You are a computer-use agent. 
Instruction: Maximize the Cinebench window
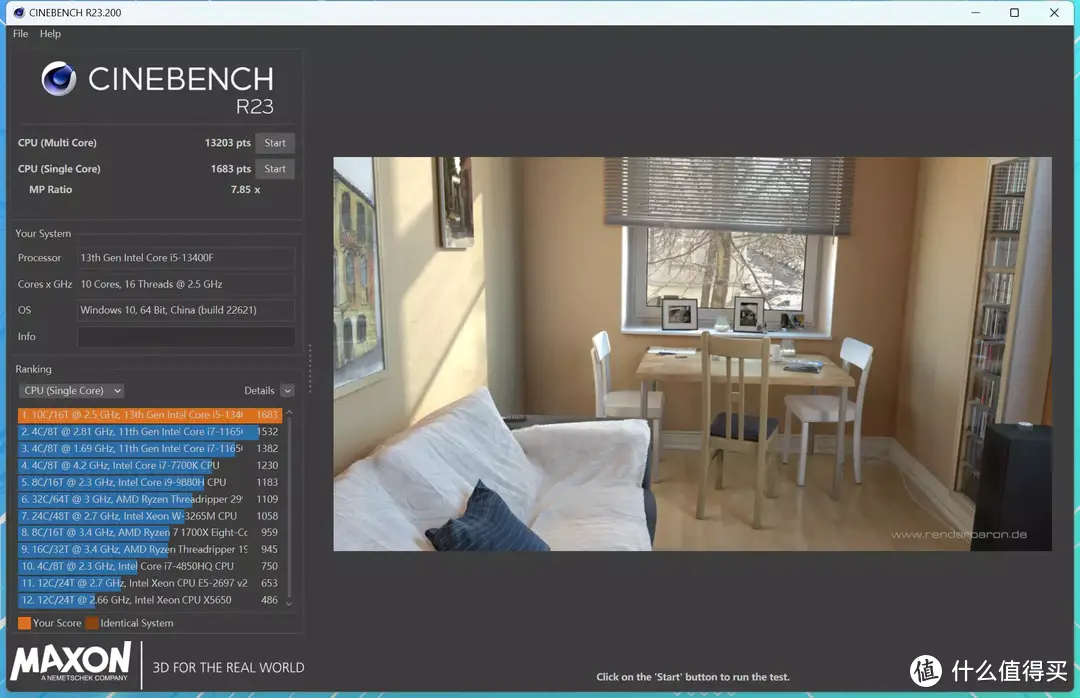click(1015, 12)
